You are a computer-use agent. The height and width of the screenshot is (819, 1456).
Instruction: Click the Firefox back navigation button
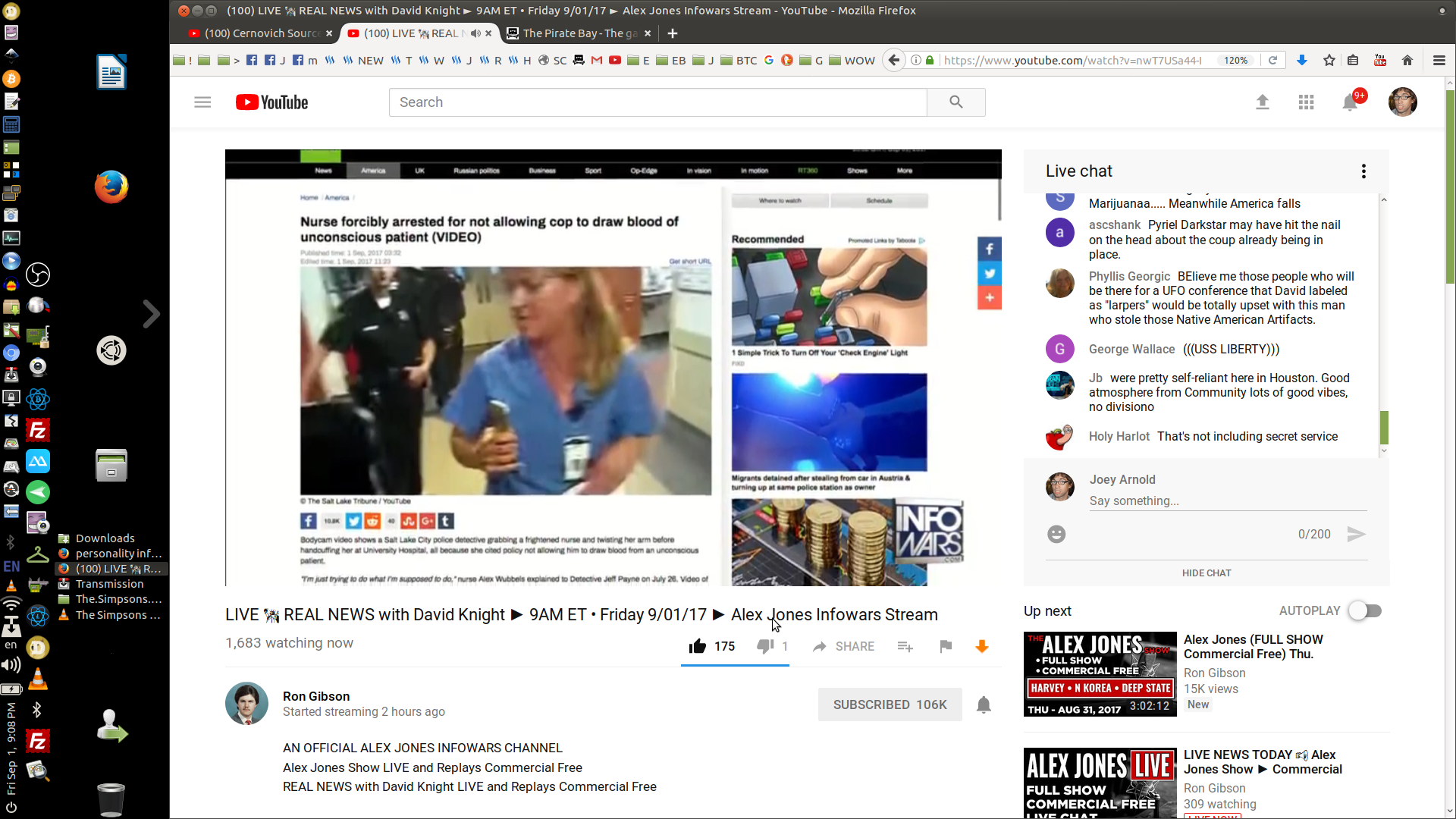coord(894,60)
